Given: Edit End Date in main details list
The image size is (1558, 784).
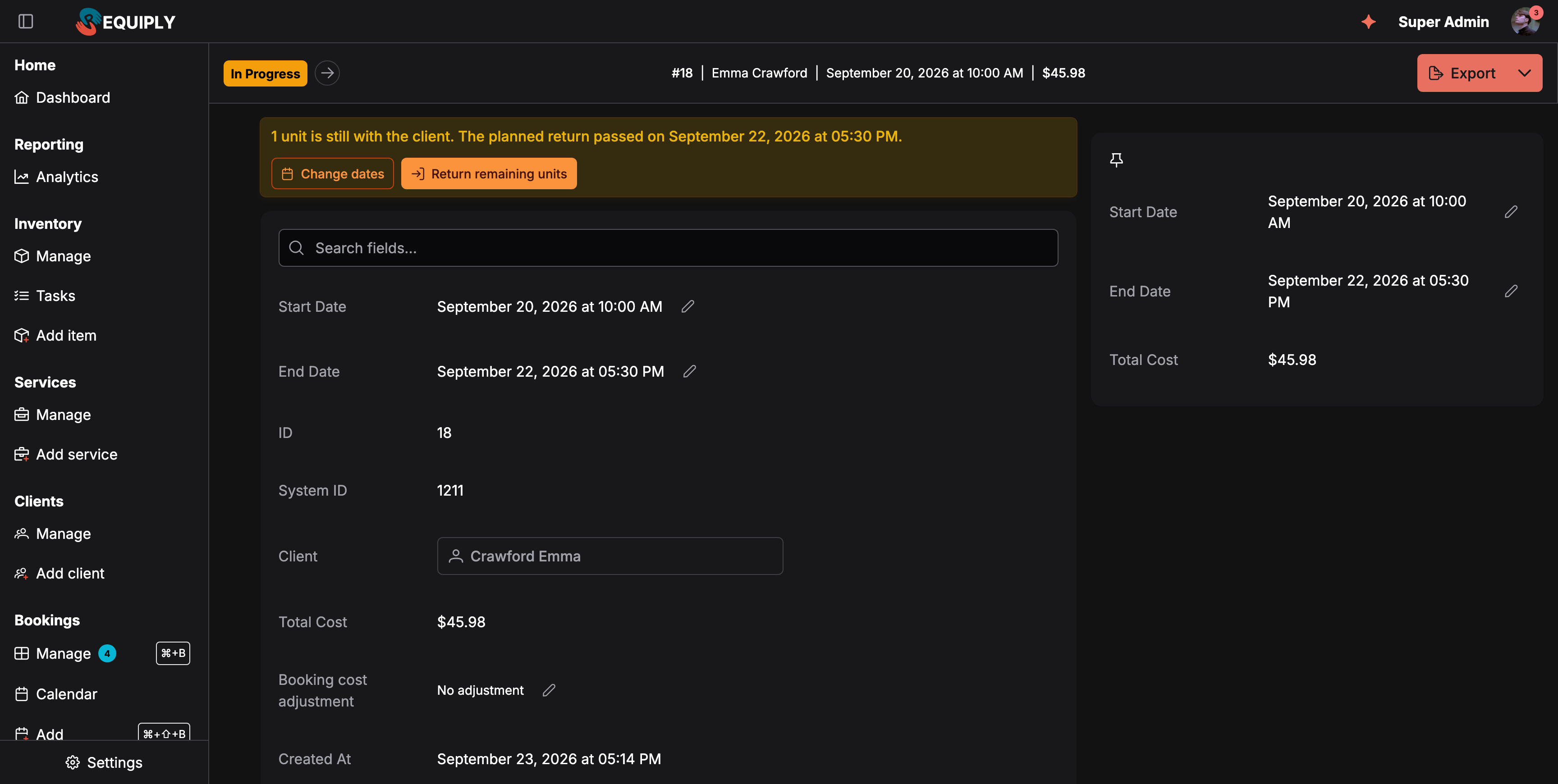Looking at the screenshot, I should pos(689,371).
